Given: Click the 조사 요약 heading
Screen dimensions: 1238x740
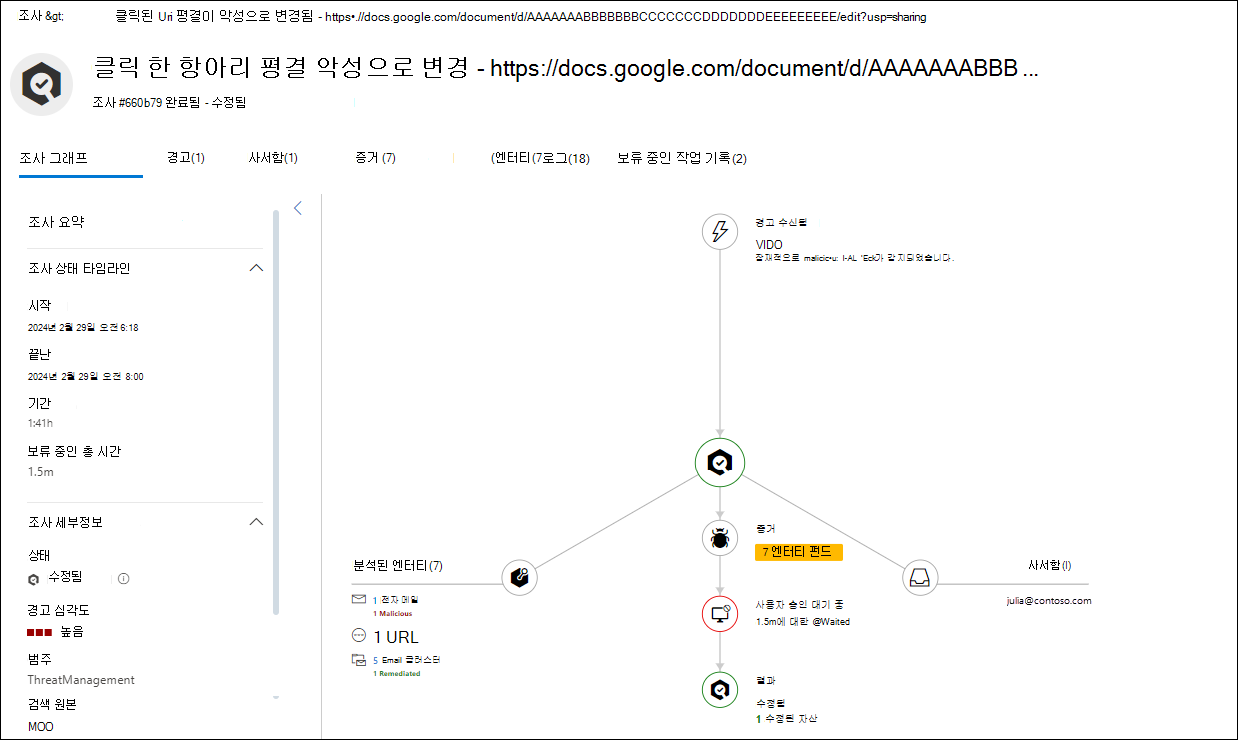Looking at the screenshot, I should tap(56, 223).
